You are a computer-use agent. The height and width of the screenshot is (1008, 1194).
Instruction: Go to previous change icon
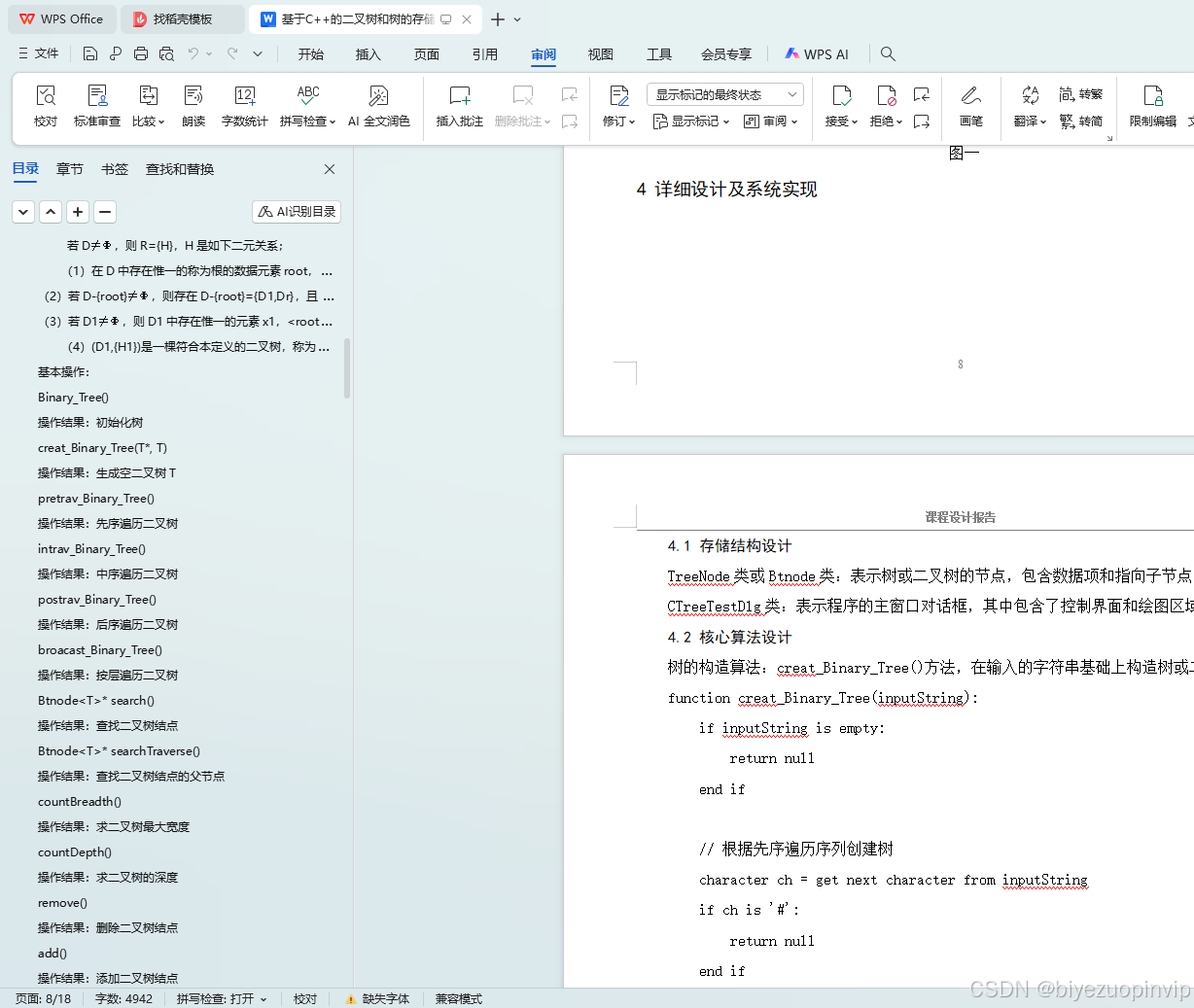(922, 94)
